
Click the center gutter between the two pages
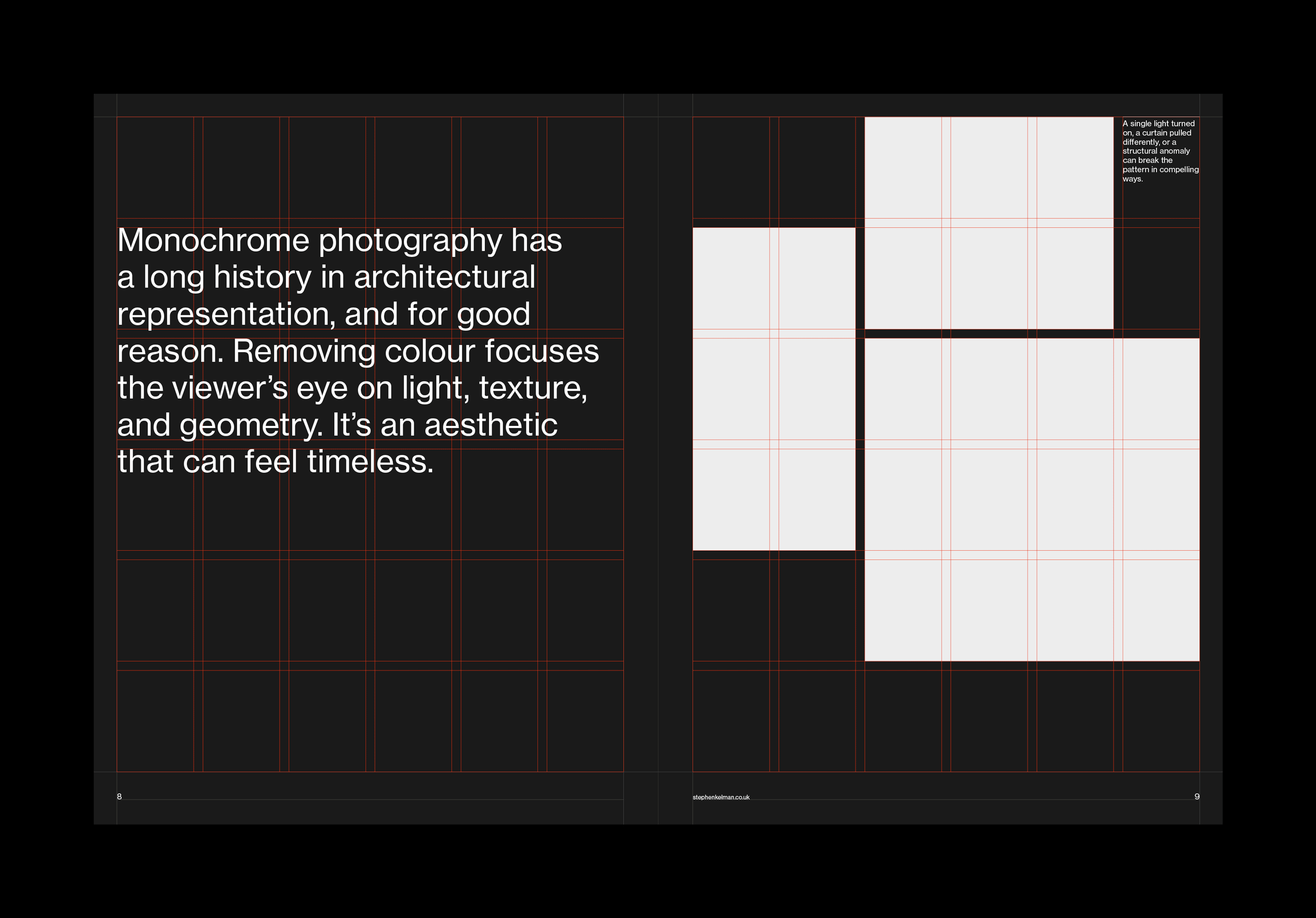[657, 458]
